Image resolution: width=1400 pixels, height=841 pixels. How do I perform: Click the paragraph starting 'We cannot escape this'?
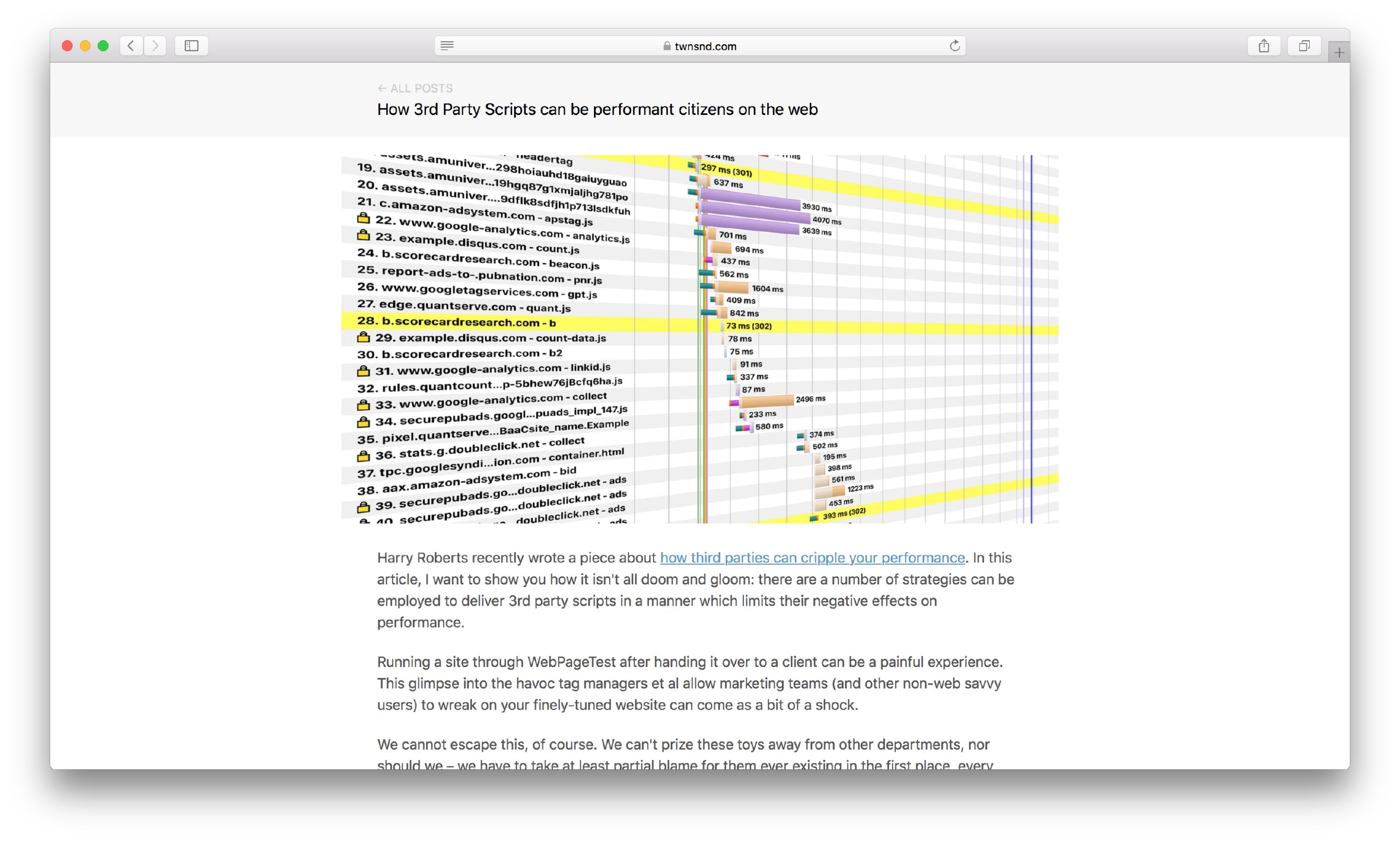[x=685, y=754]
